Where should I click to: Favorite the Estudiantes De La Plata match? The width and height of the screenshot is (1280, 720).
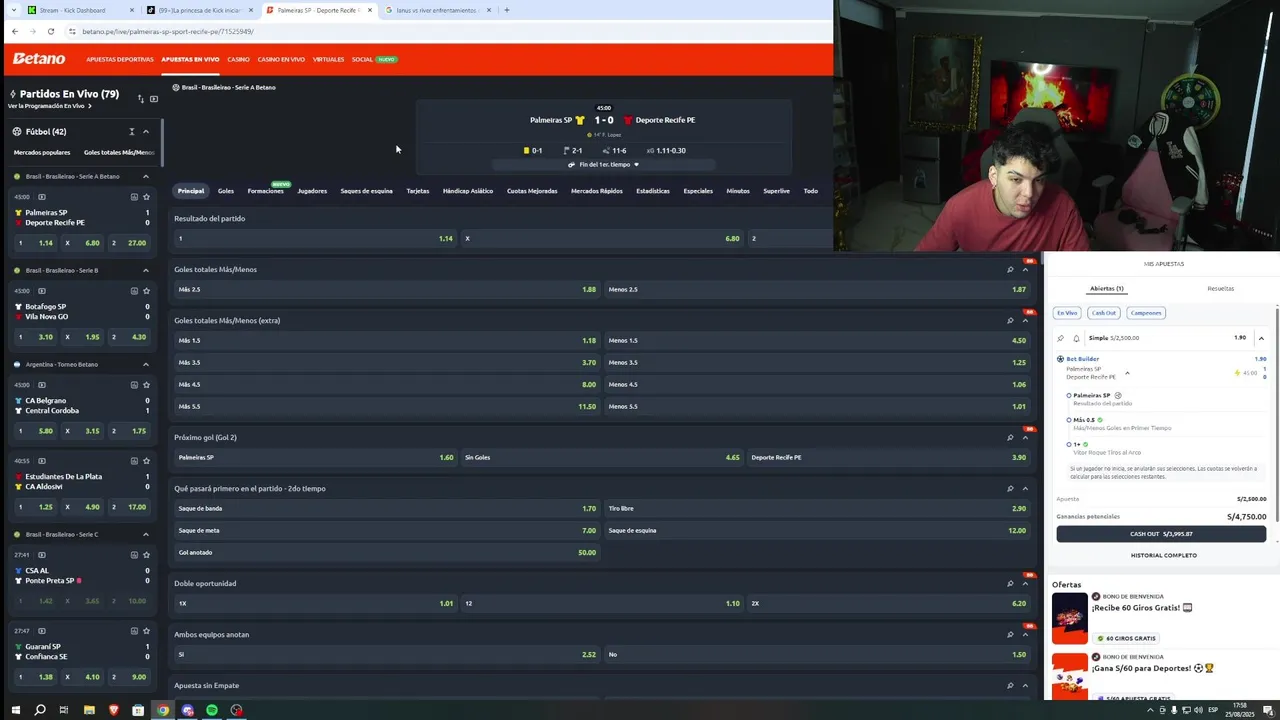(146, 461)
